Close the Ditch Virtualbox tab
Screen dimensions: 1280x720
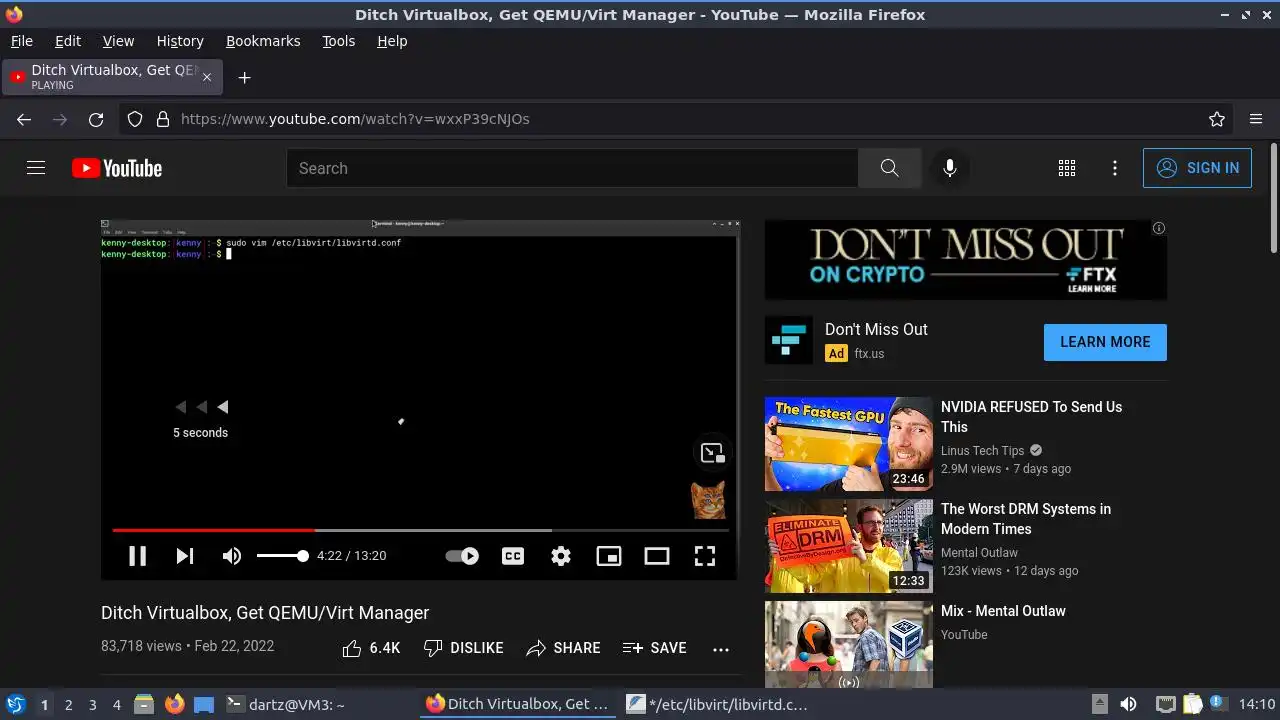pyautogui.click(x=207, y=77)
